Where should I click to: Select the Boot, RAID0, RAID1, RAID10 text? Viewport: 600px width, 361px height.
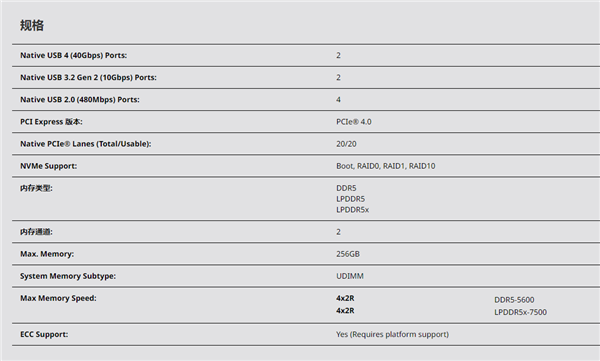pos(386,166)
